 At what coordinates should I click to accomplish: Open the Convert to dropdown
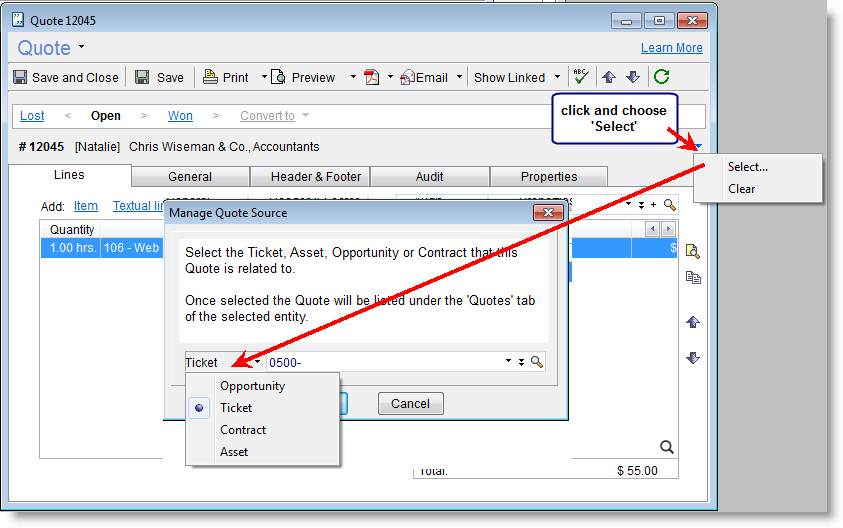pyautogui.click(x=274, y=116)
